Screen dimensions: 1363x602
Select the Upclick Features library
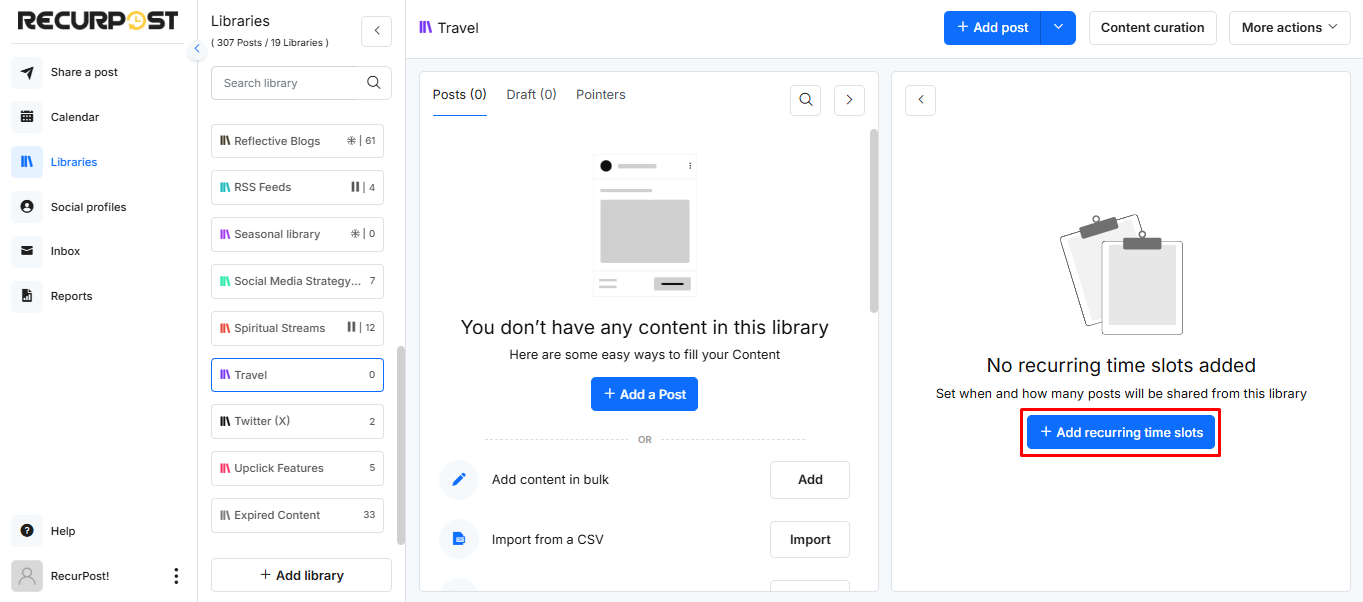[297, 468]
